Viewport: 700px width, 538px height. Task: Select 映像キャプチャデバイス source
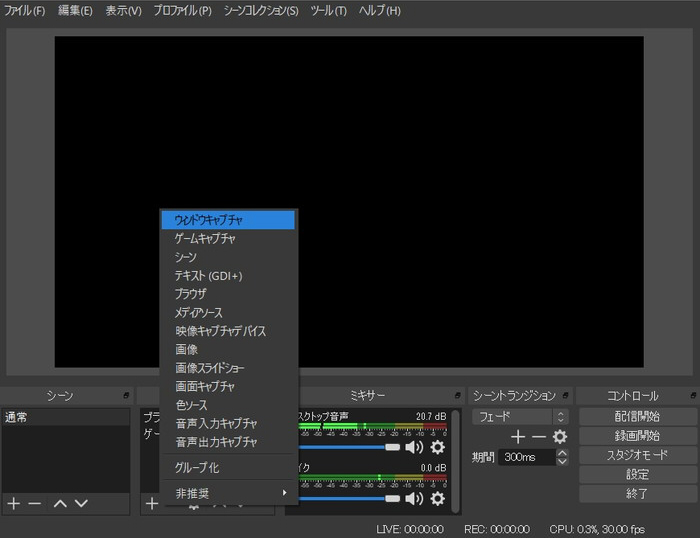228,331
